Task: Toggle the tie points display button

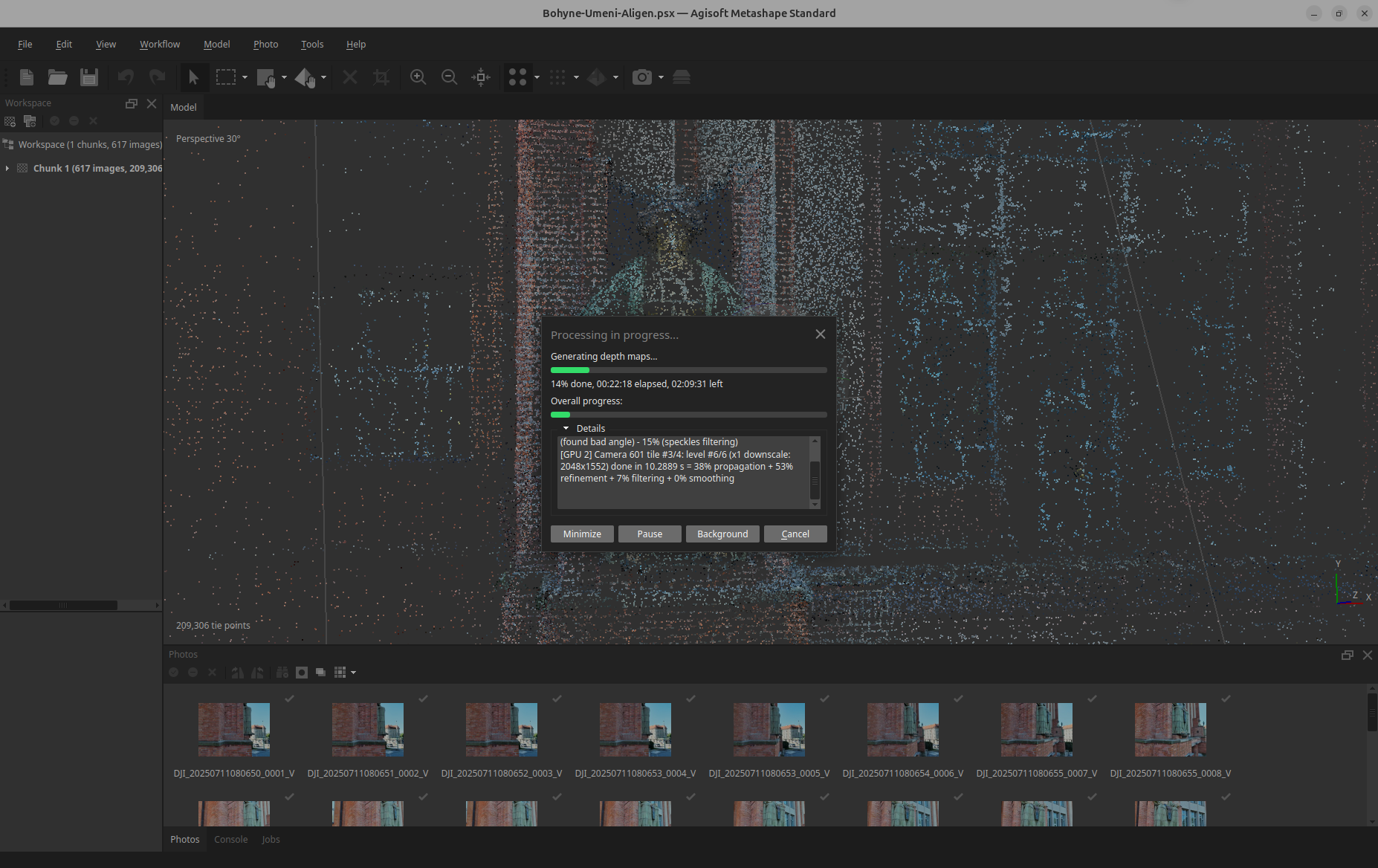Action: pos(517,77)
